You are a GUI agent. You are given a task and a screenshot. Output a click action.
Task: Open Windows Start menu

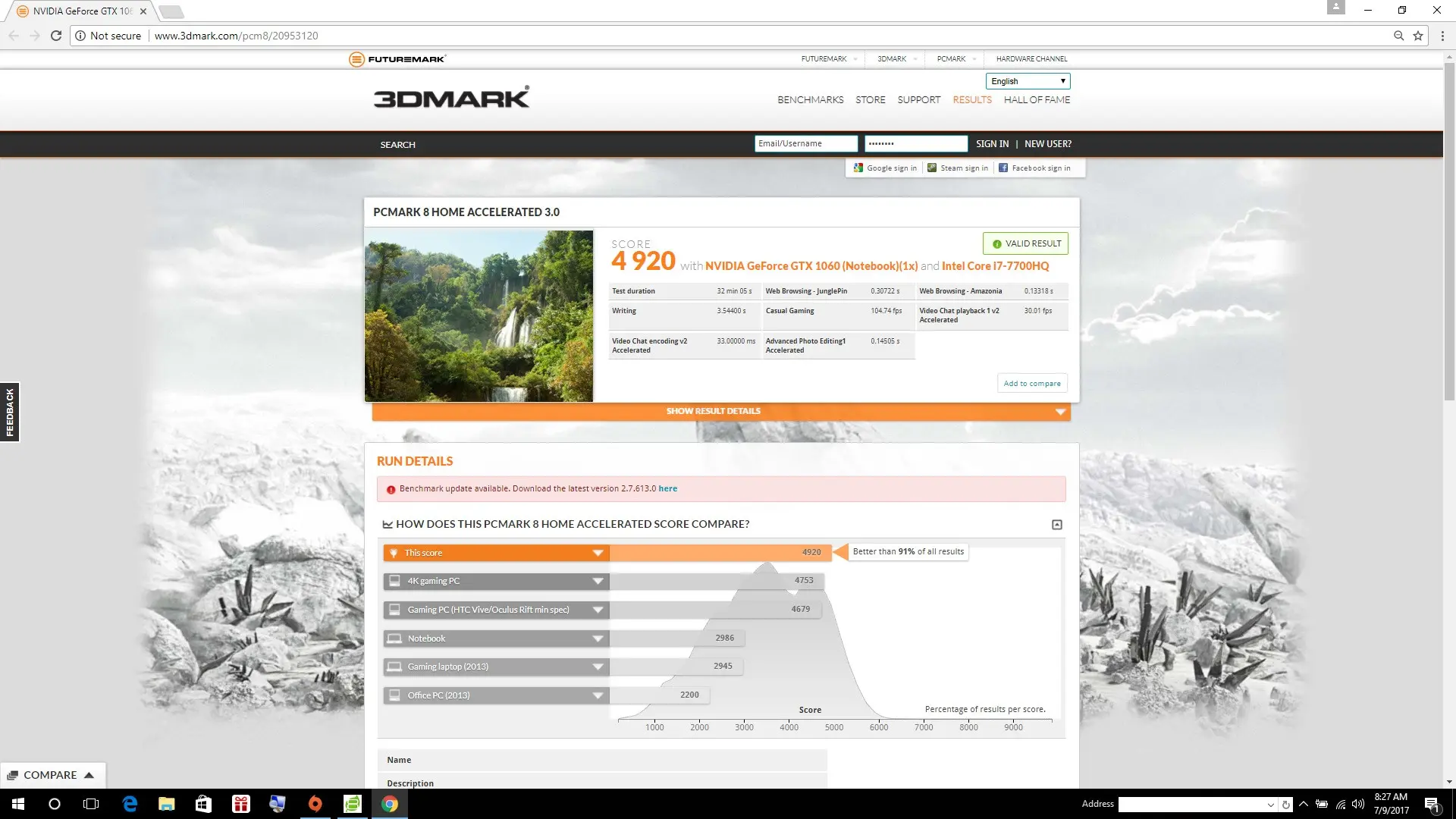tap(18, 804)
